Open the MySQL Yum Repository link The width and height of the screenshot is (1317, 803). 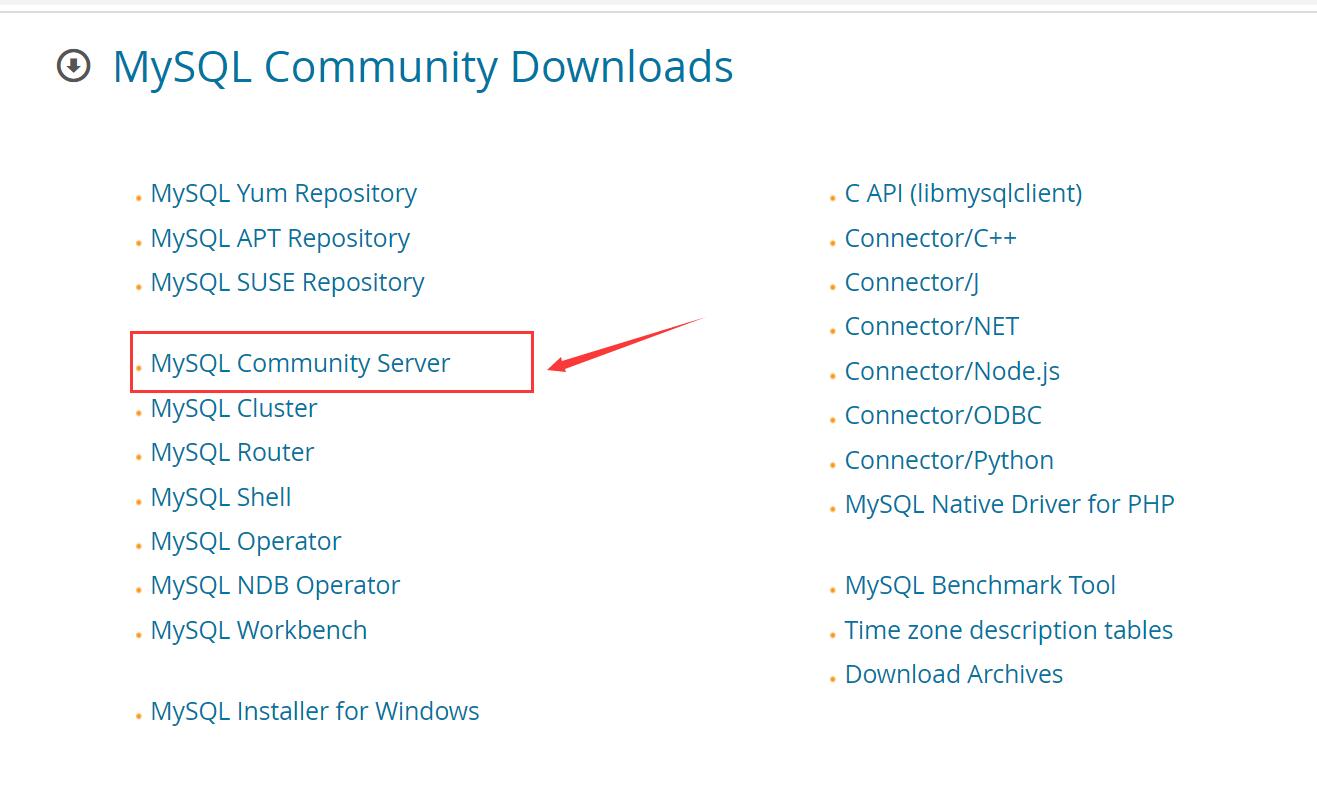click(284, 193)
